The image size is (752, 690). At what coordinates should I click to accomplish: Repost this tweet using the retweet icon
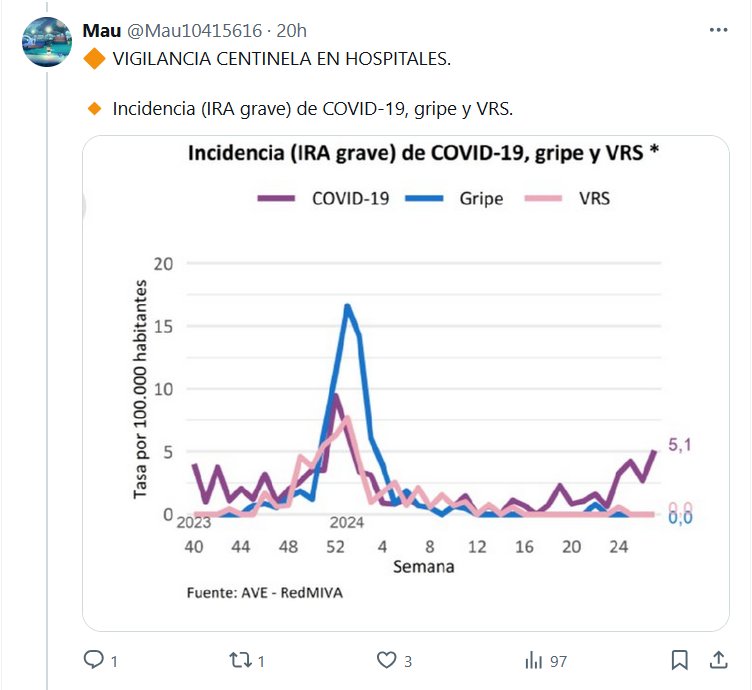tap(240, 660)
